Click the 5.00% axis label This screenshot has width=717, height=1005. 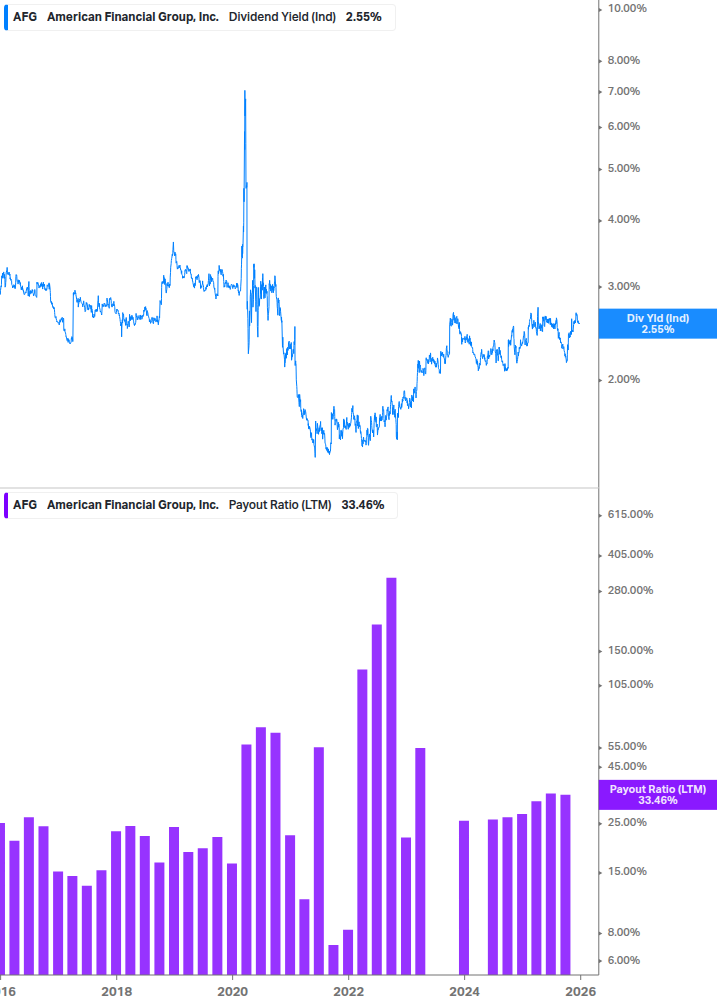(623, 169)
